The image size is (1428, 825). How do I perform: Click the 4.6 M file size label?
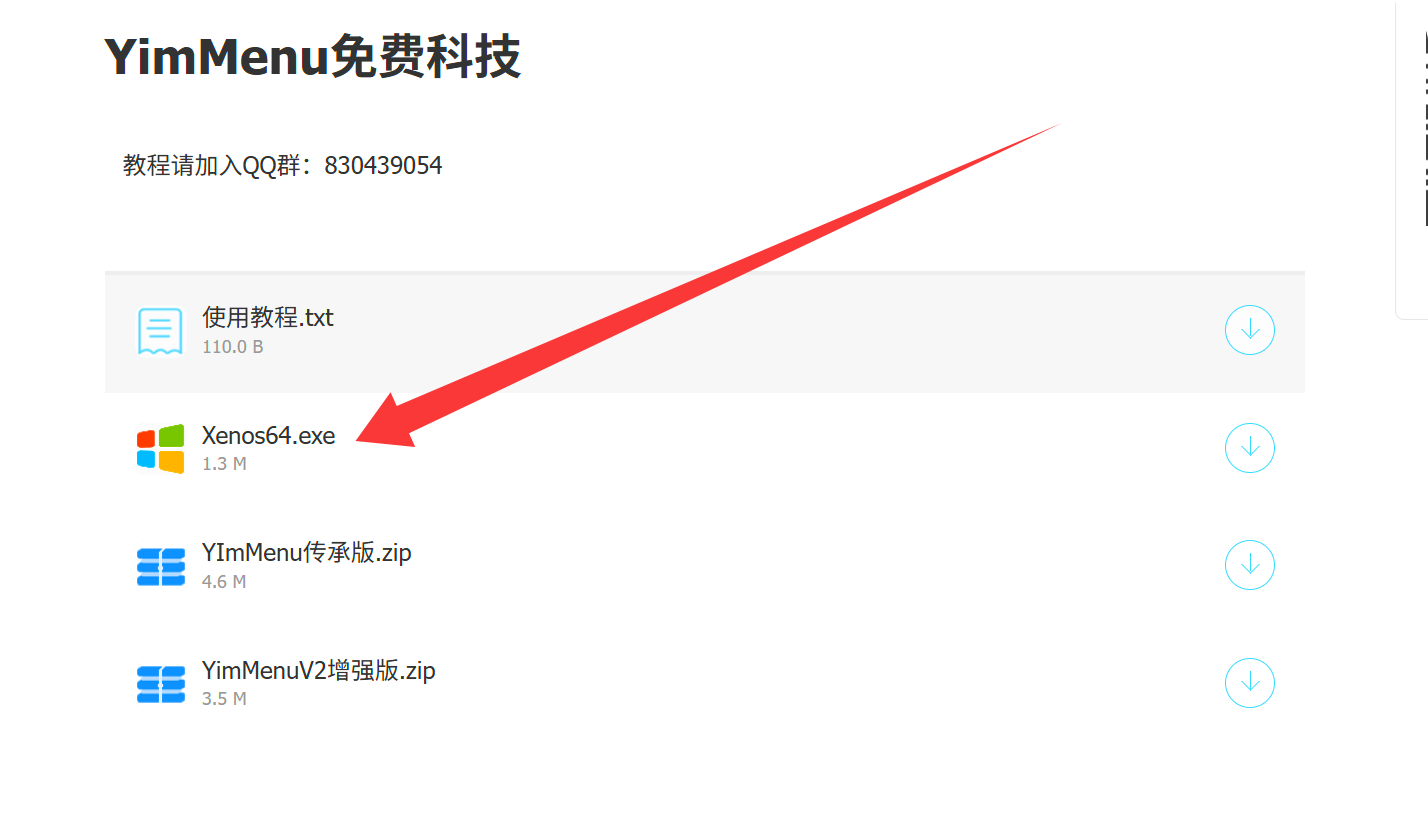224,581
